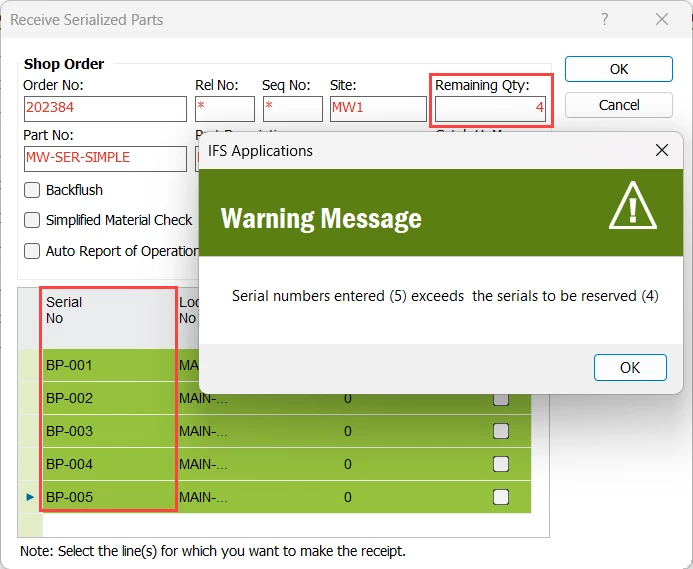The width and height of the screenshot is (693, 569).
Task: Click the MAIN-... location cell in BP-004 row
Action: (x=203, y=464)
